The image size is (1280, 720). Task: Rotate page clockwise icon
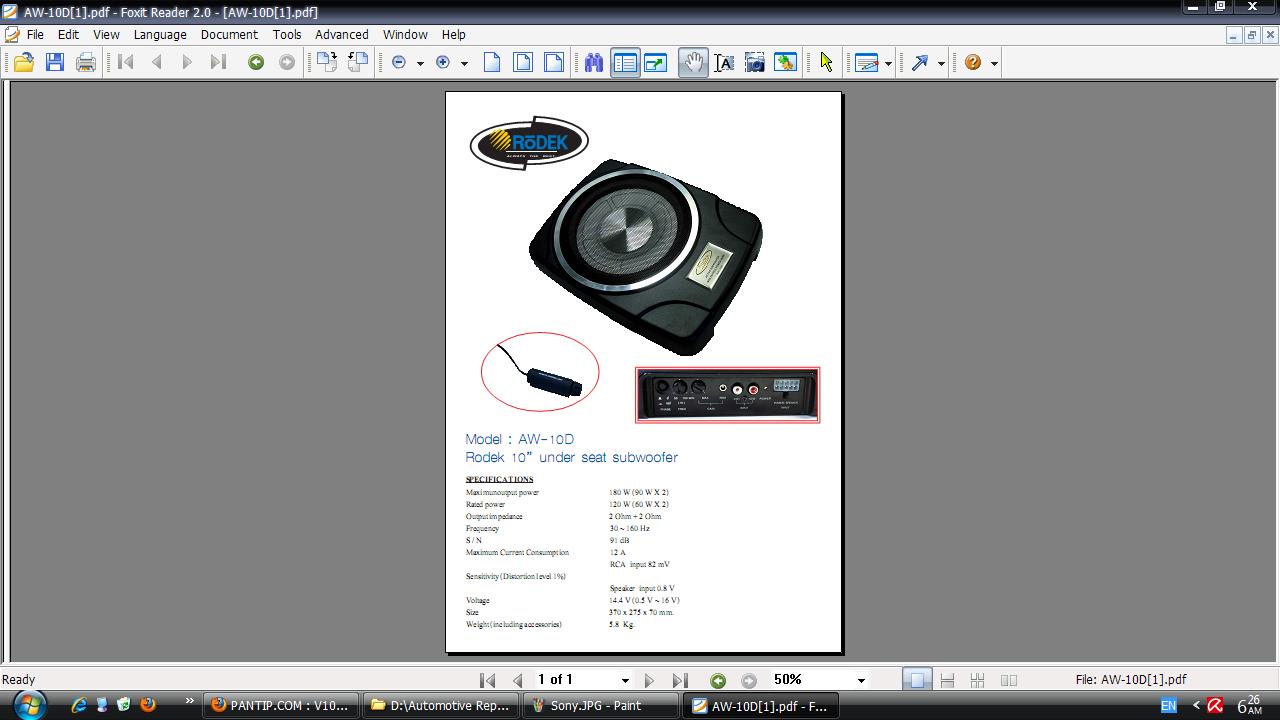(327, 62)
